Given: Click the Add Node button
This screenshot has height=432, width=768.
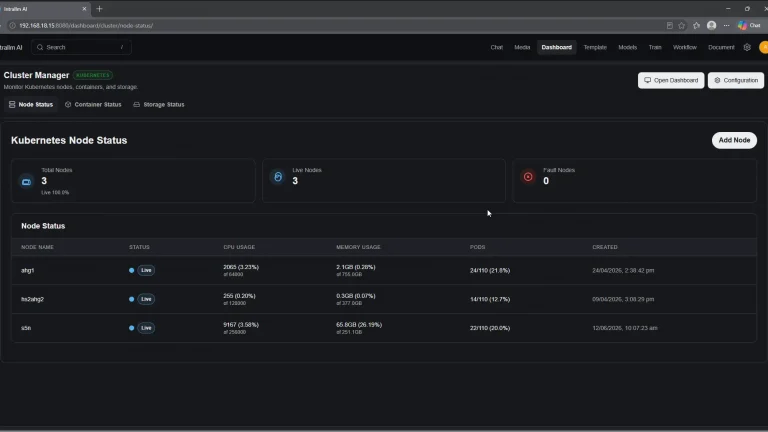Looking at the screenshot, I should (734, 140).
